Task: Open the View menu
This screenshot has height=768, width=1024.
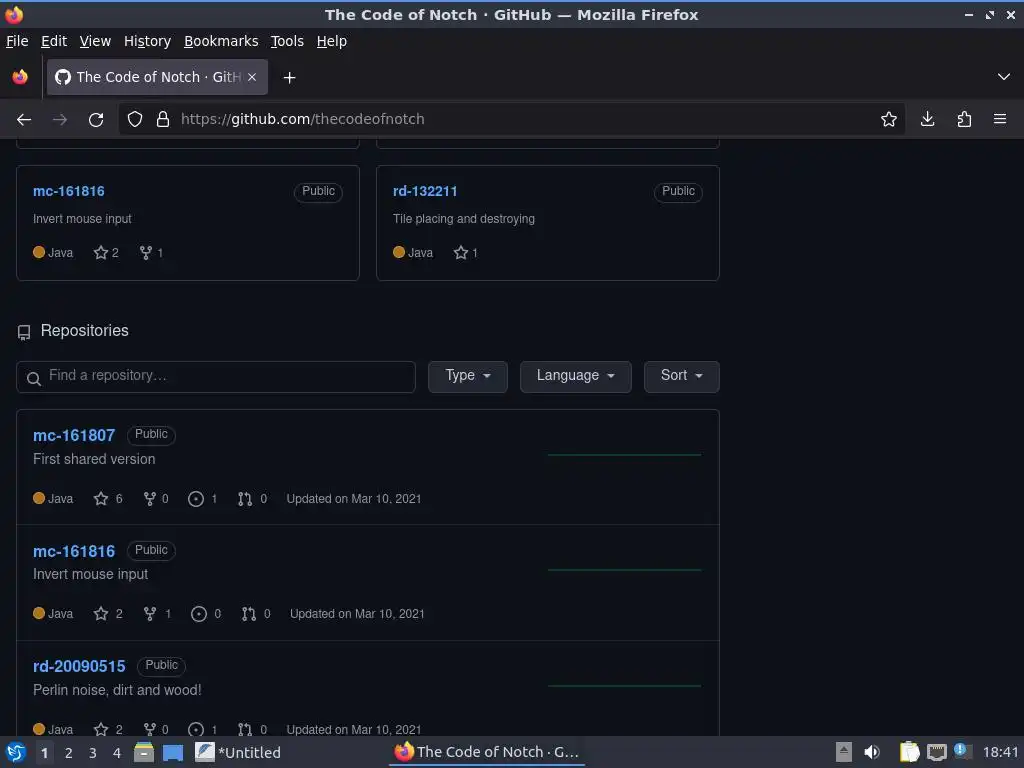Action: pos(95,41)
